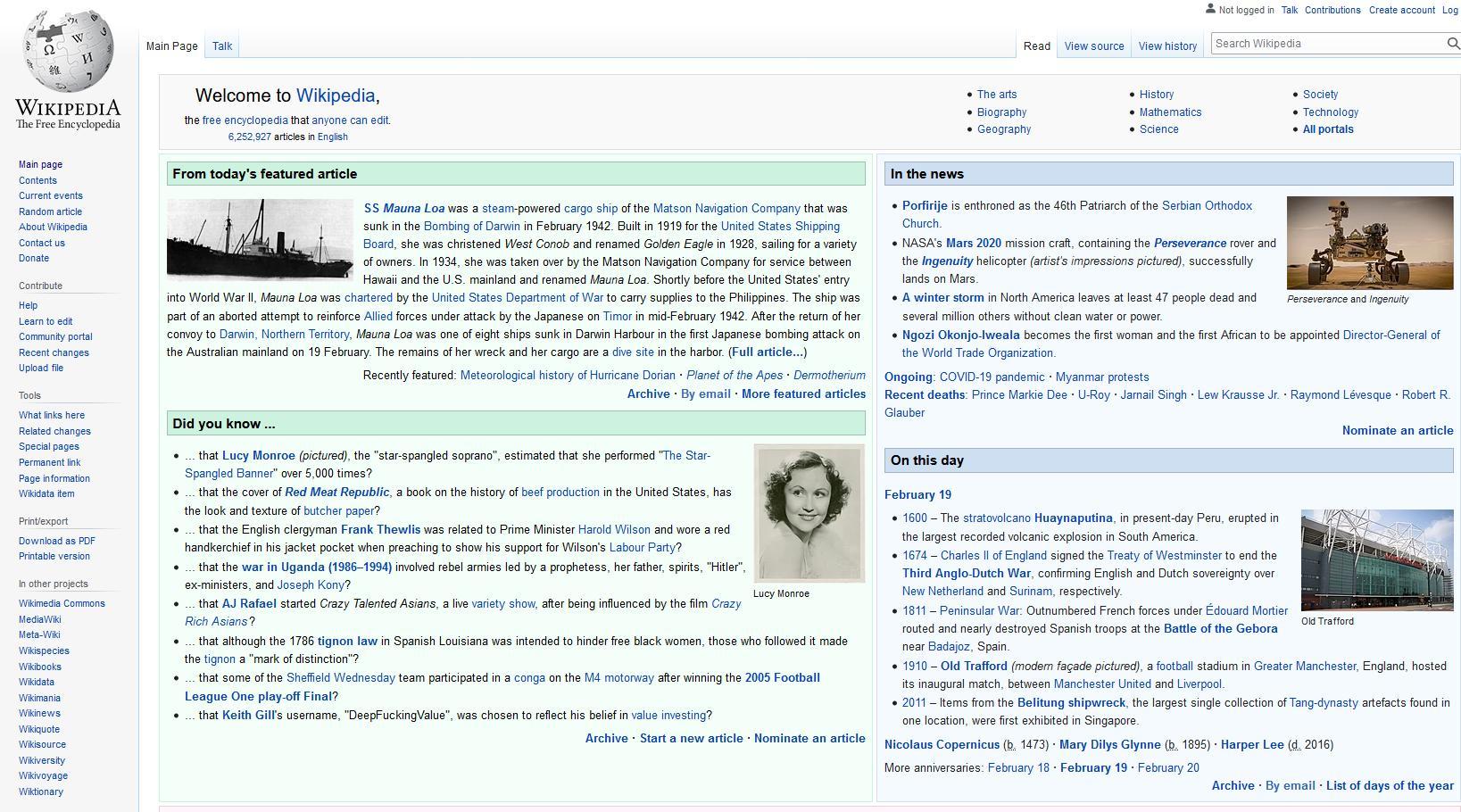Open the Old Trafford stadium photo
This screenshot has width=1461, height=812.
1376,559
